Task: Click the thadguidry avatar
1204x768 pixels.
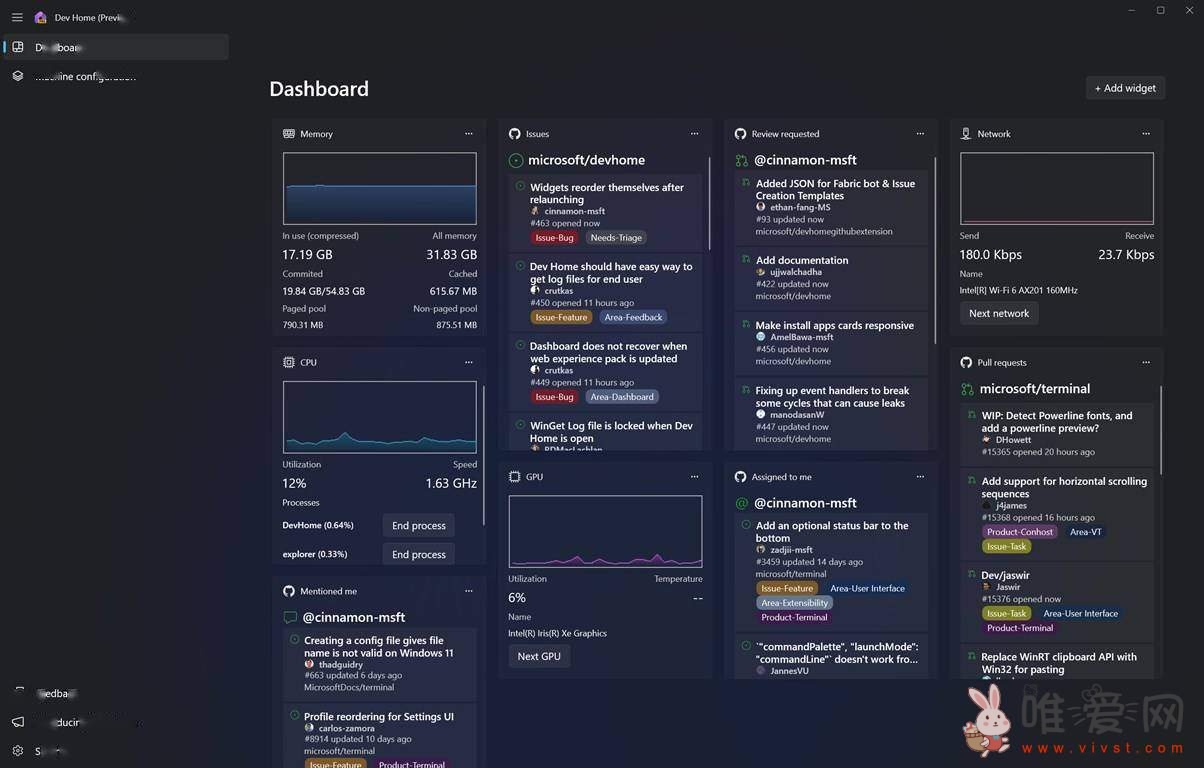Action: 309,664
